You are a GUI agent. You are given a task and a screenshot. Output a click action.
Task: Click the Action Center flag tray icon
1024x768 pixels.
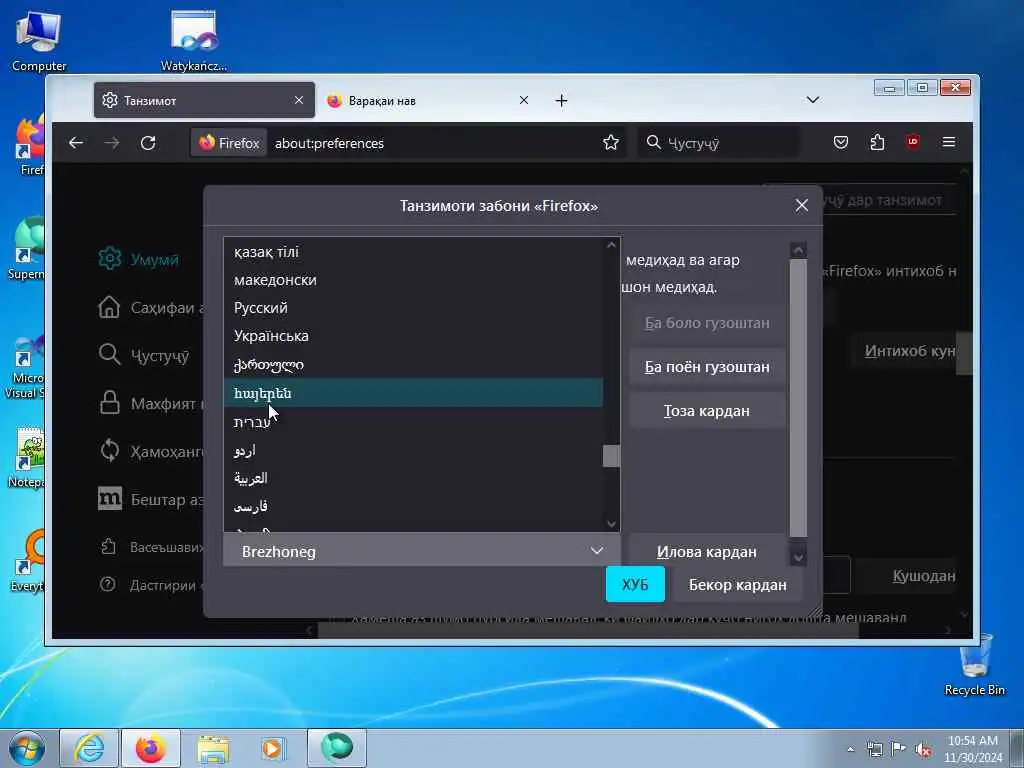(899, 750)
